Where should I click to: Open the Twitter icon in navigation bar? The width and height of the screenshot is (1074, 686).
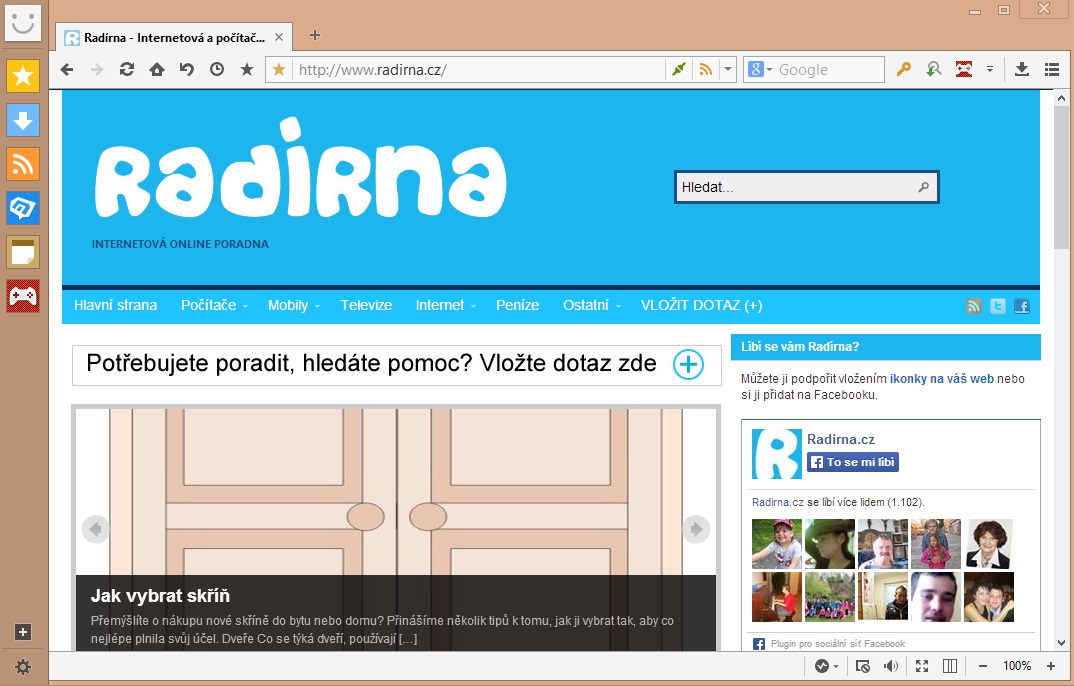pos(997,306)
